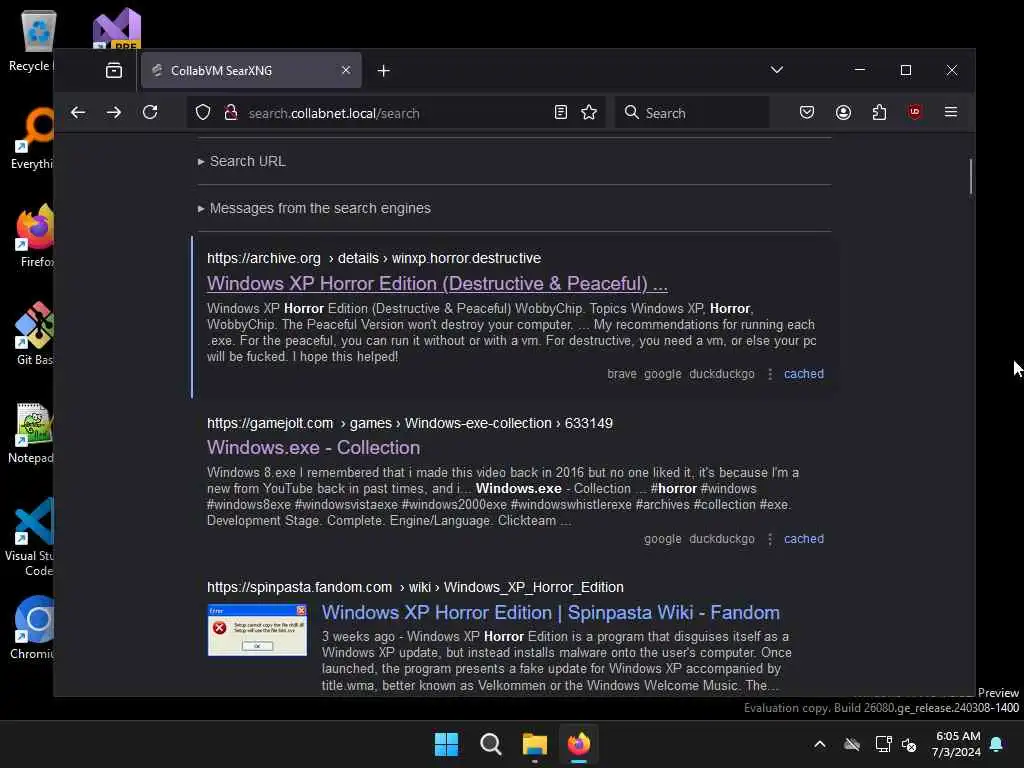Open the archive.org result URL breadcrumb
Image resolution: width=1024 pixels, height=768 pixels.
coord(374,258)
